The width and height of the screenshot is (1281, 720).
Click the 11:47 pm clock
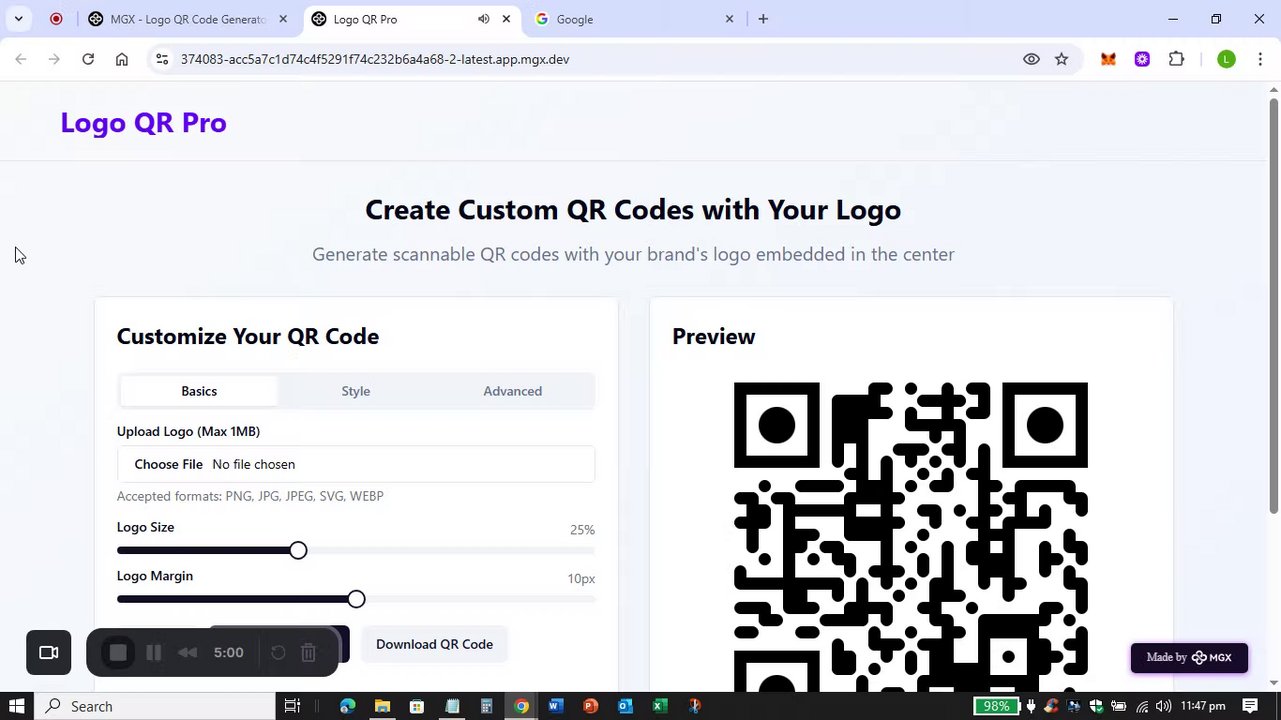1203,706
